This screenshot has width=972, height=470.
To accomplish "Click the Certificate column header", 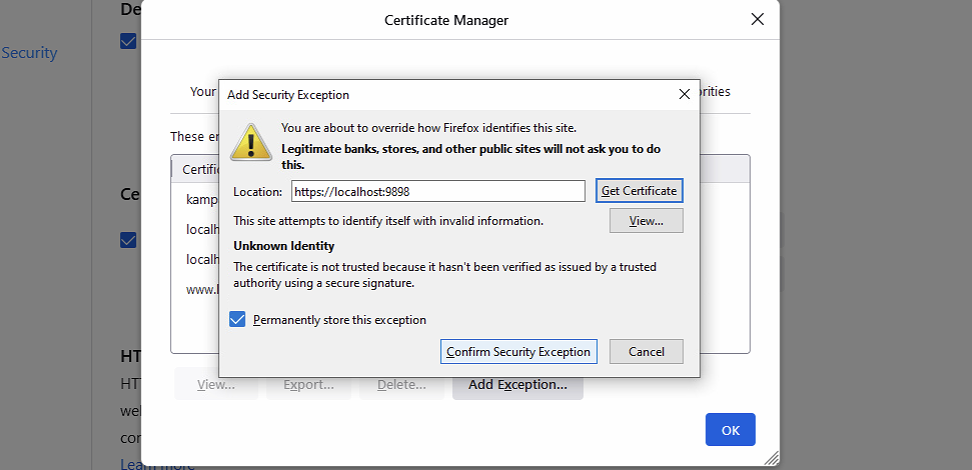I will (200, 170).
